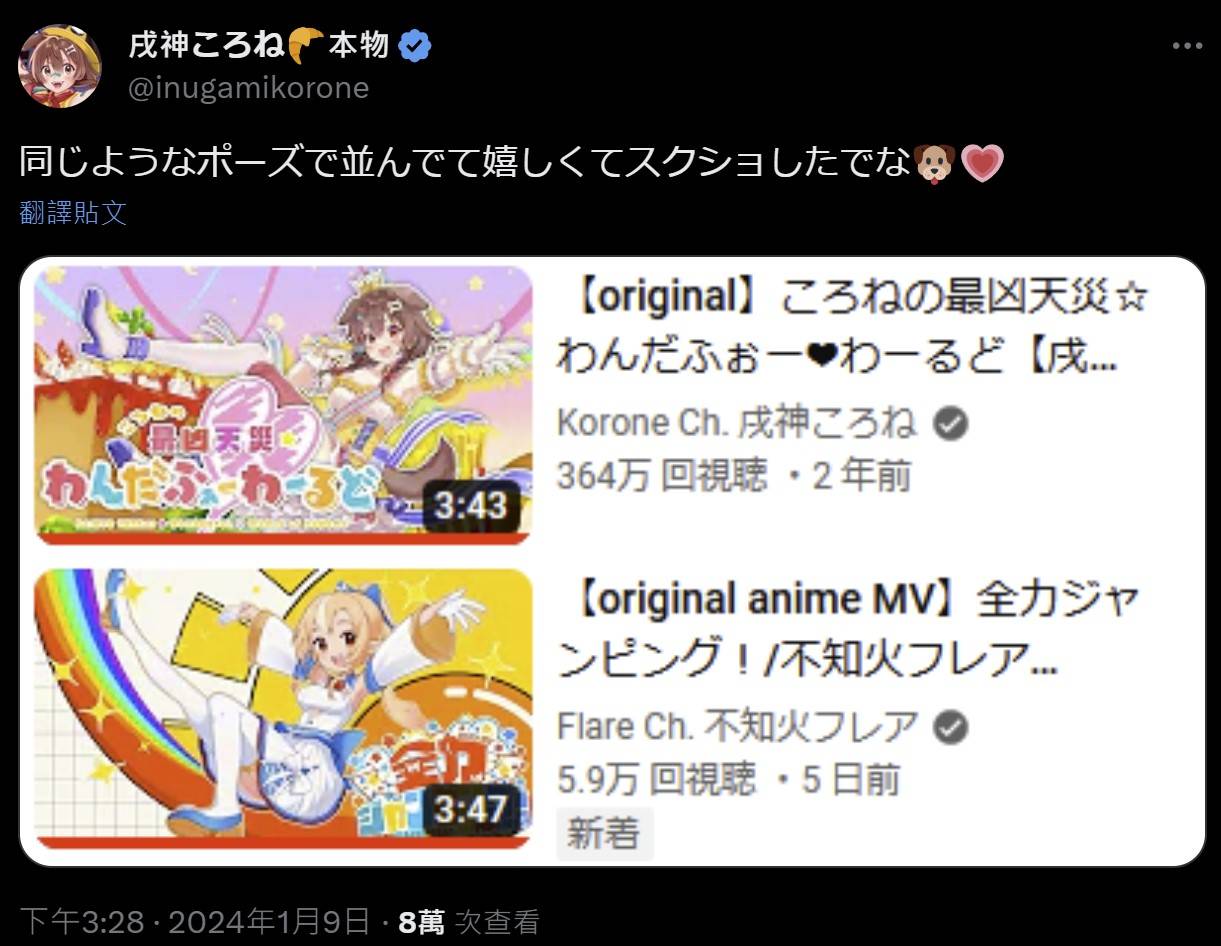This screenshot has width=1221, height=946.
Task: Open the わんだふぉーわーるど video thumbnail
Action: 283,405
